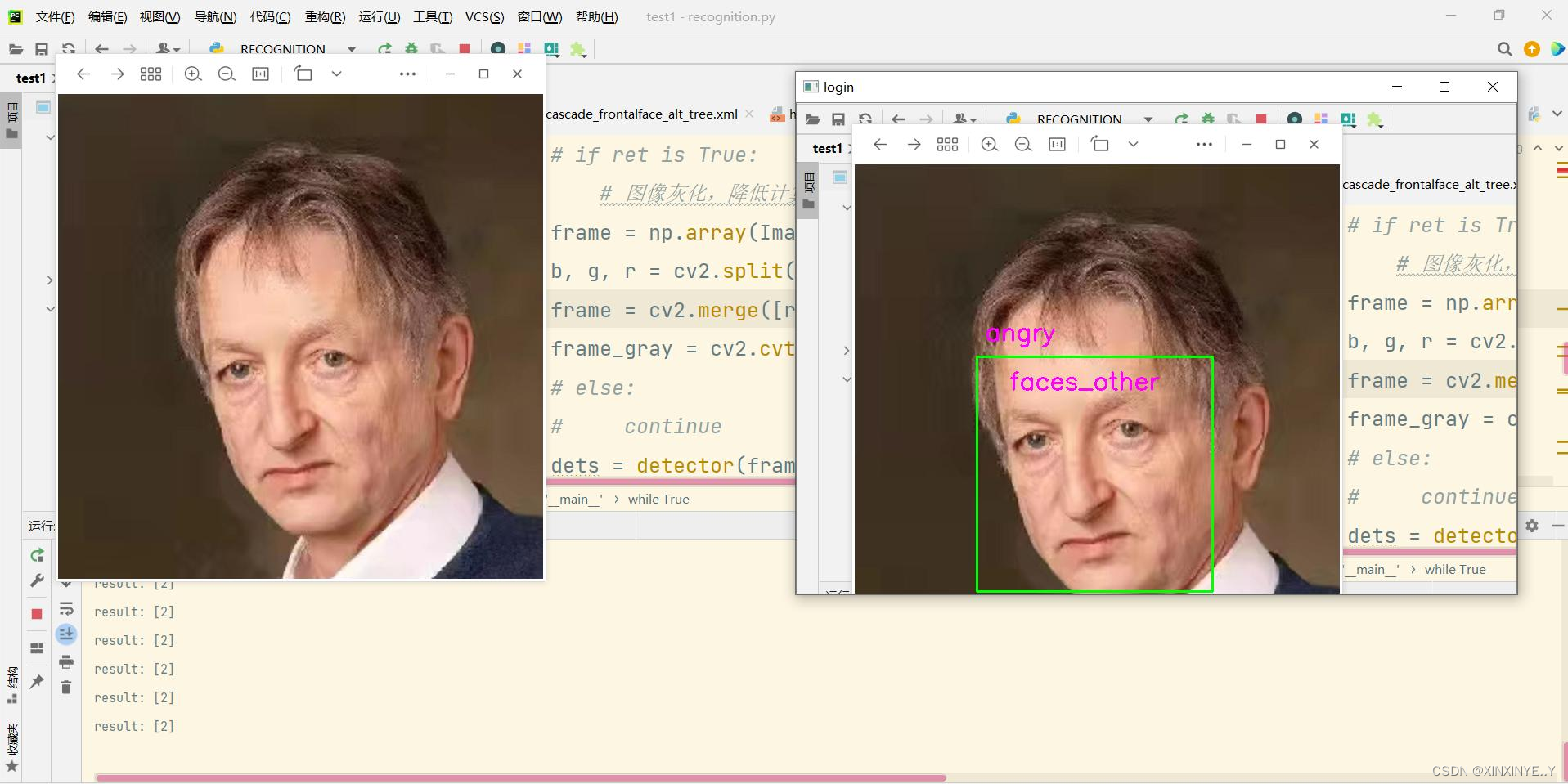Select the test1 project tab
Viewport: 1568px width, 784px height.
[x=31, y=78]
